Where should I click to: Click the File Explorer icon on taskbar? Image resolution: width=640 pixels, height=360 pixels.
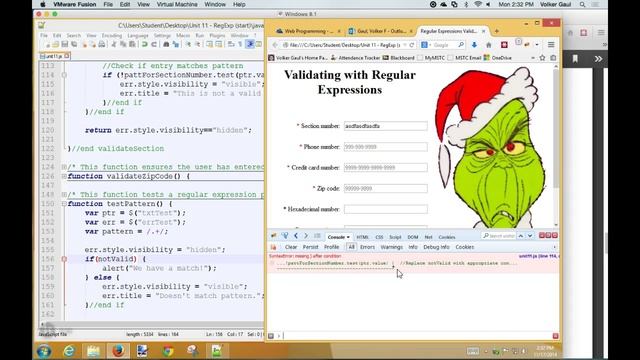click(x=93, y=351)
